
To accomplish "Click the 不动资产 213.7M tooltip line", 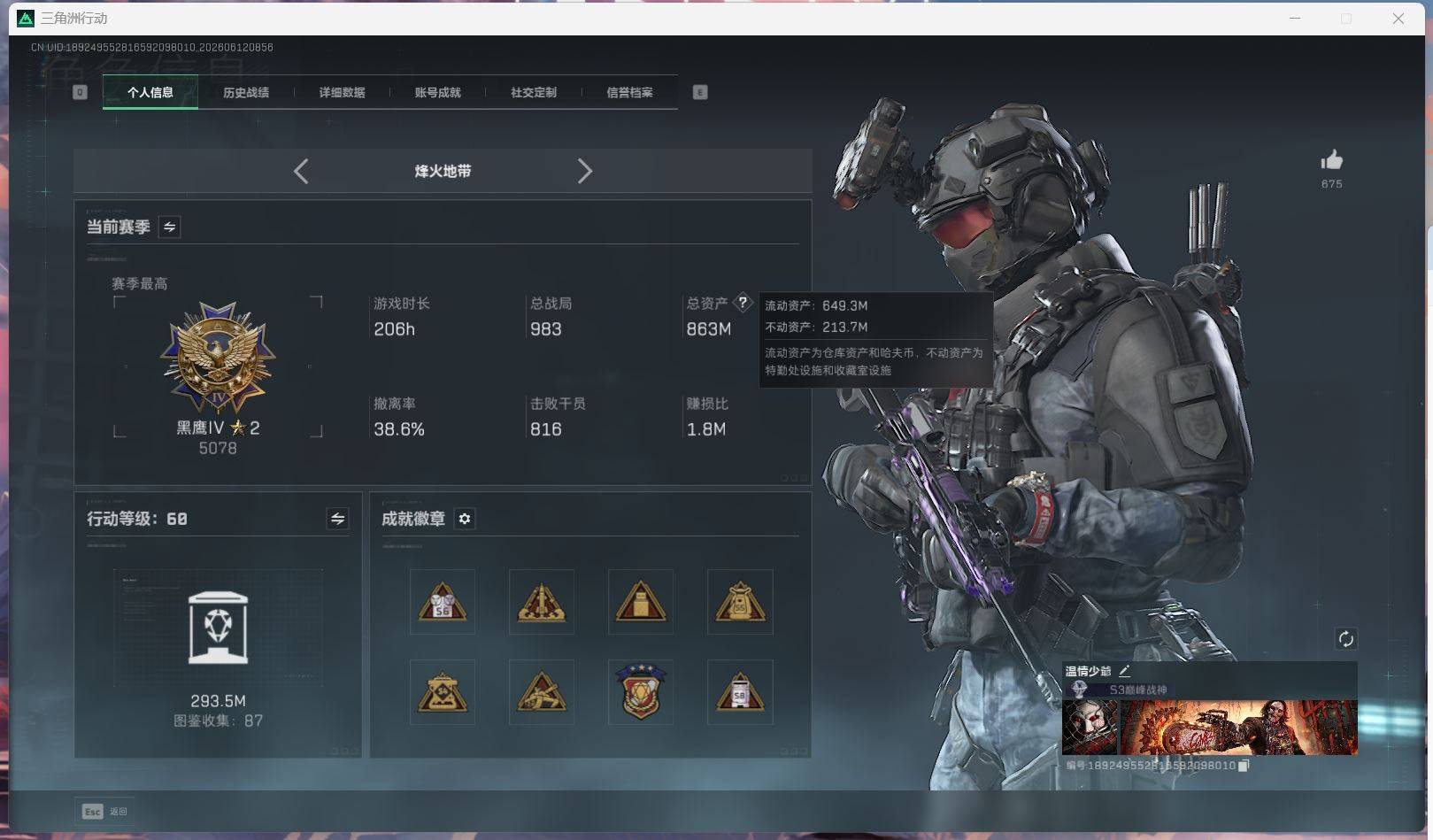I will click(x=816, y=327).
